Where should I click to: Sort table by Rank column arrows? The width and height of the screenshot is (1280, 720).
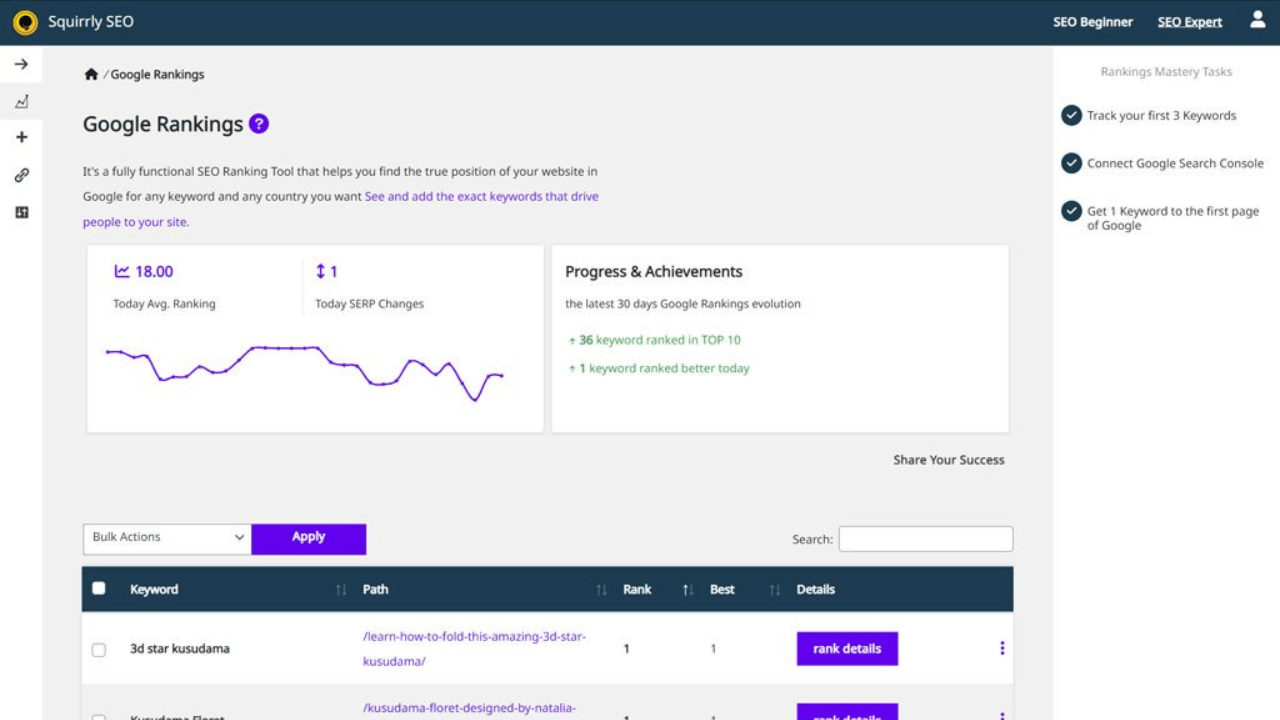click(687, 590)
